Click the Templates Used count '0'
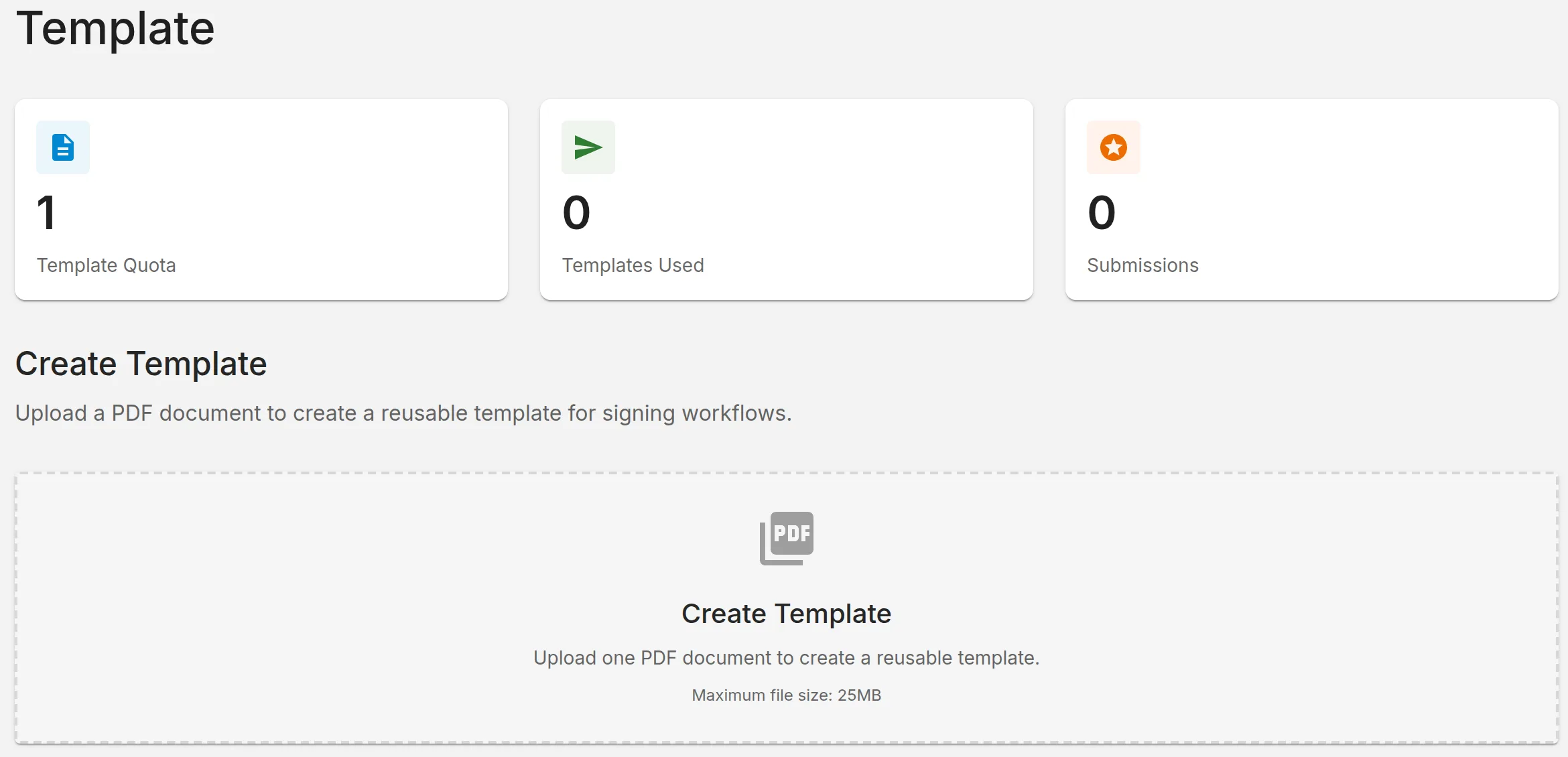This screenshot has width=1568, height=757. tap(576, 213)
